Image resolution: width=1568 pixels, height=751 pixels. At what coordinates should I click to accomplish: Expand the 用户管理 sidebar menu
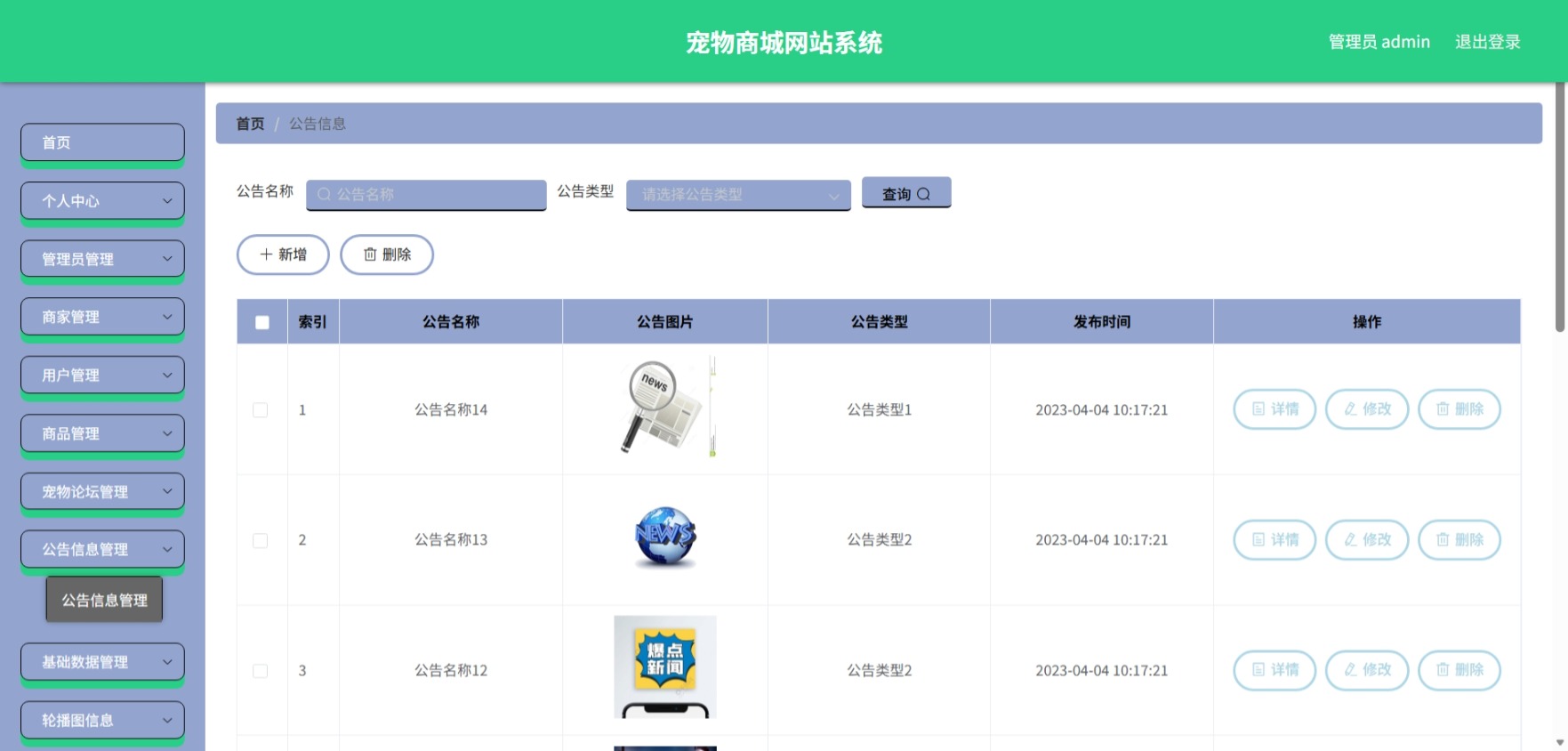click(102, 375)
